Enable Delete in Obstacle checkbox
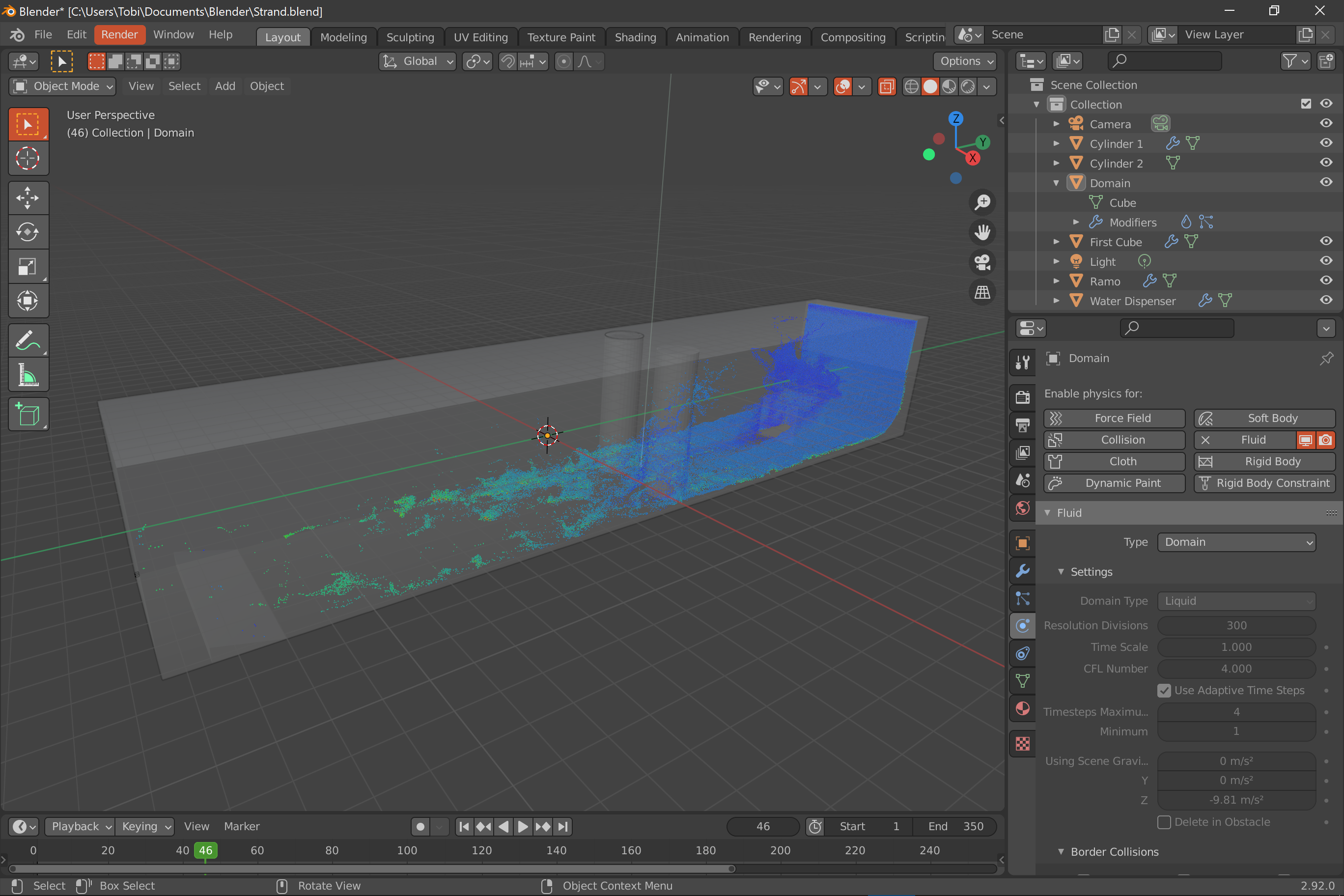Image resolution: width=1344 pixels, height=896 pixels. tap(1164, 822)
